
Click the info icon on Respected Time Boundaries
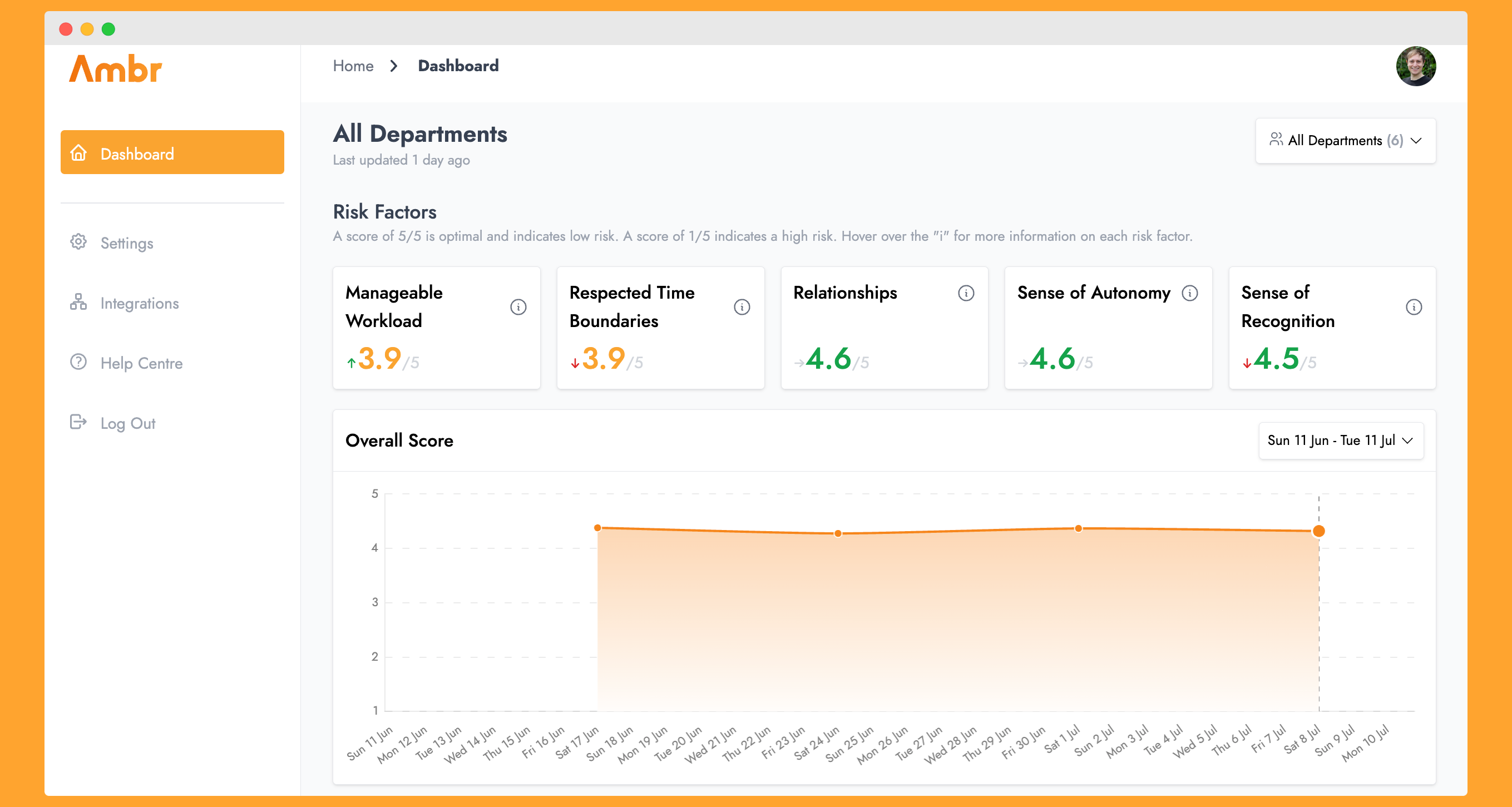(x=742, y=306)
